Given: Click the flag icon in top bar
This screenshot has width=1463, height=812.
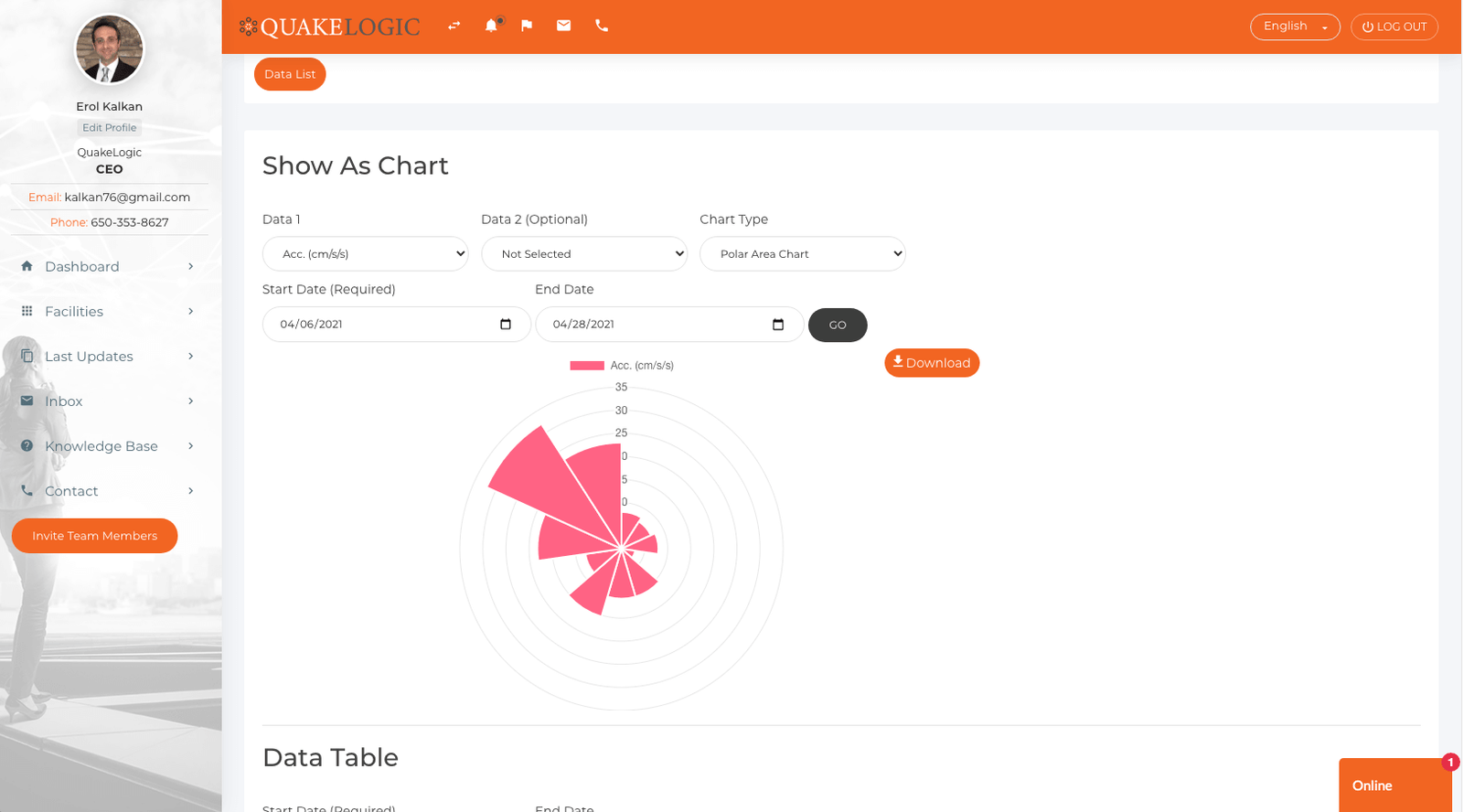Looking at the screenshot, I should click(527, 26).
